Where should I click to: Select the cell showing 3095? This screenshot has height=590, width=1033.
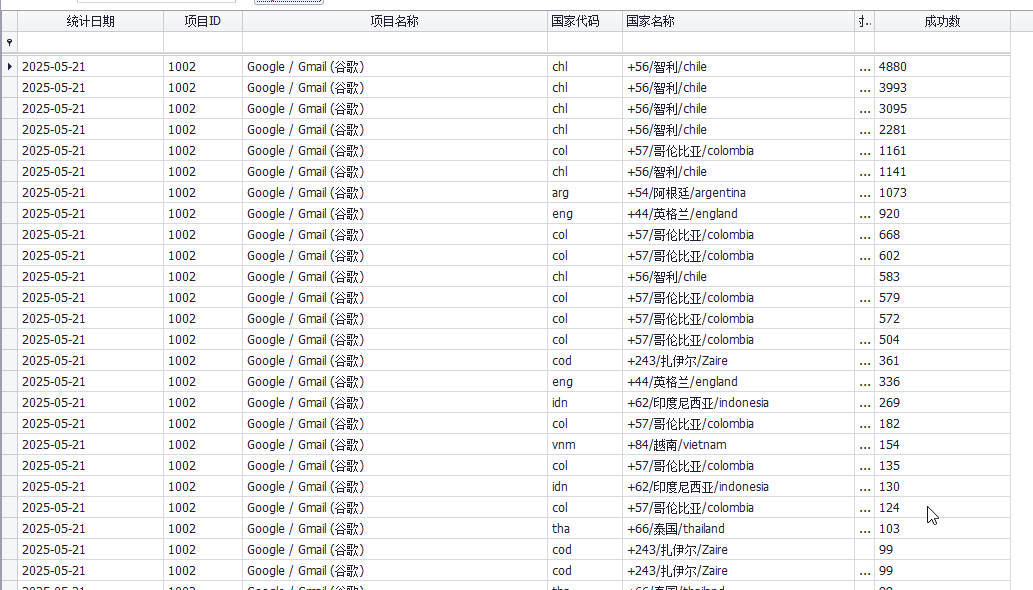(x=942, y=109)
